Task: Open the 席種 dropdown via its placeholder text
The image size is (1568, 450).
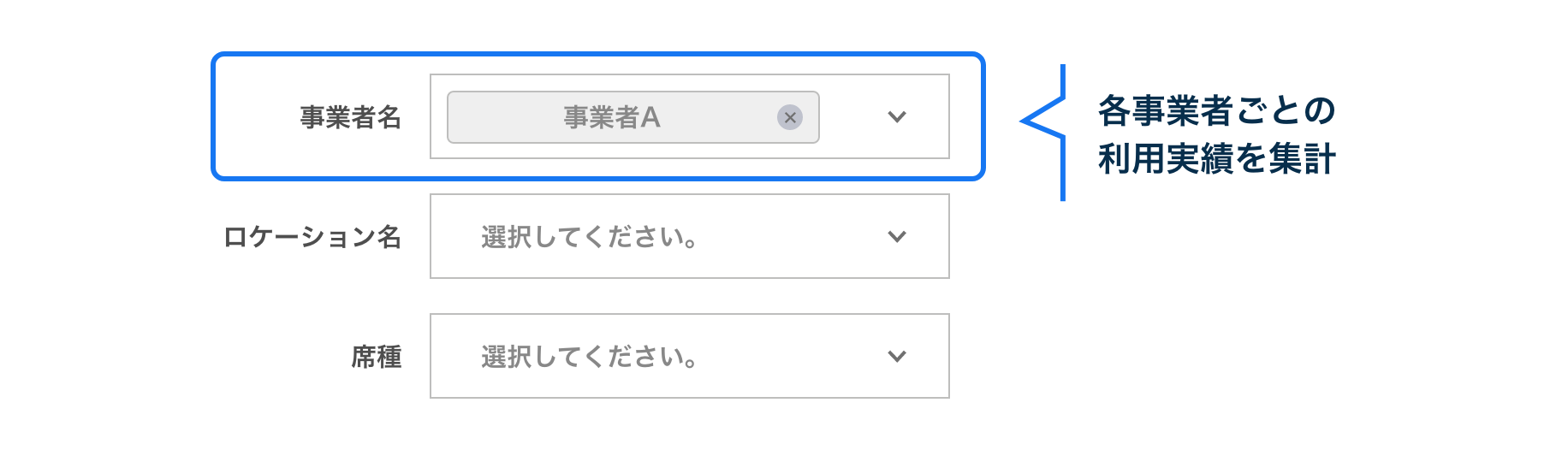Action: pyautogui.click(x=589, y=357)
